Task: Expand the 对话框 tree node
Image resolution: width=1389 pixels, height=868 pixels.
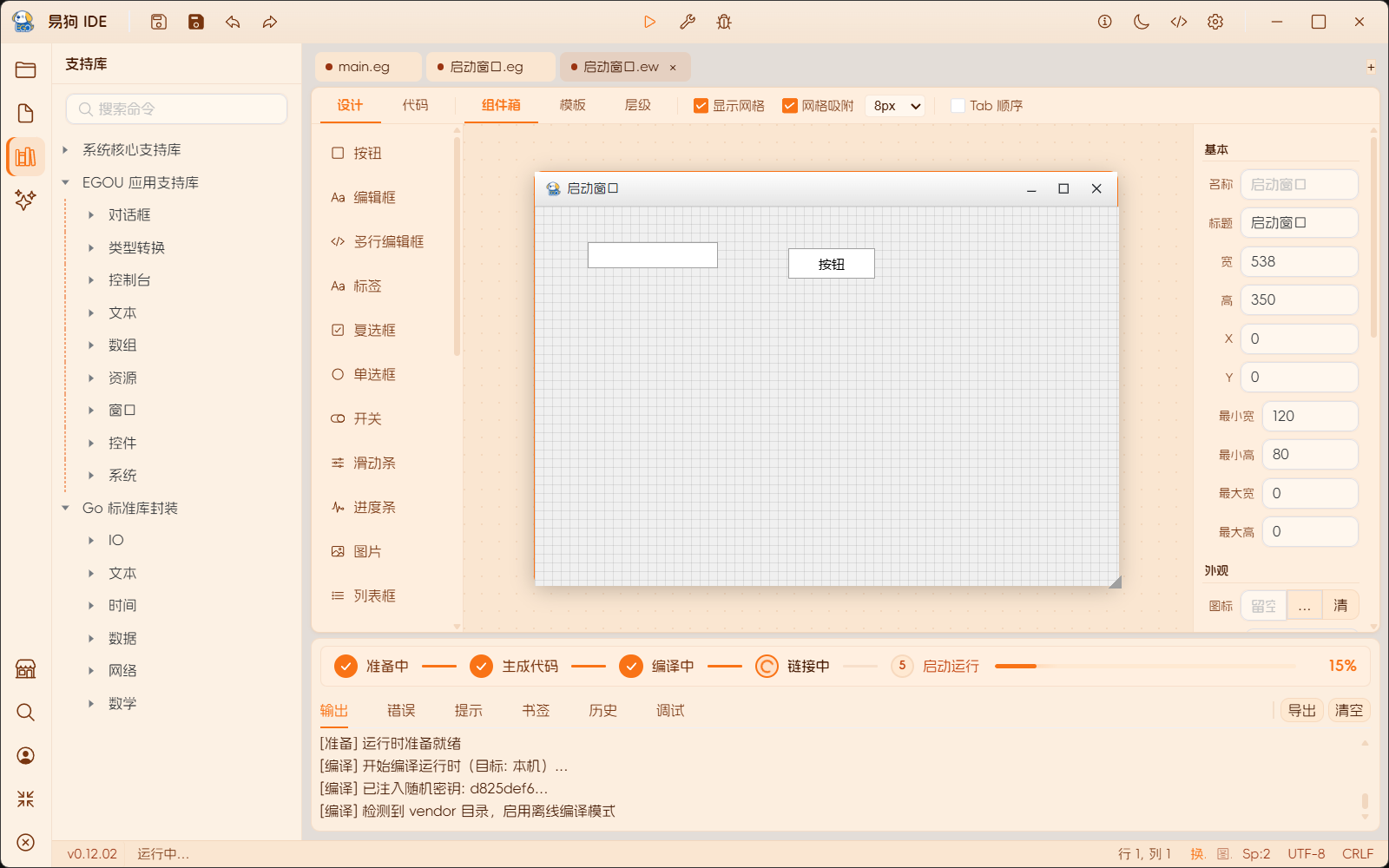Action: click(91, 215)
